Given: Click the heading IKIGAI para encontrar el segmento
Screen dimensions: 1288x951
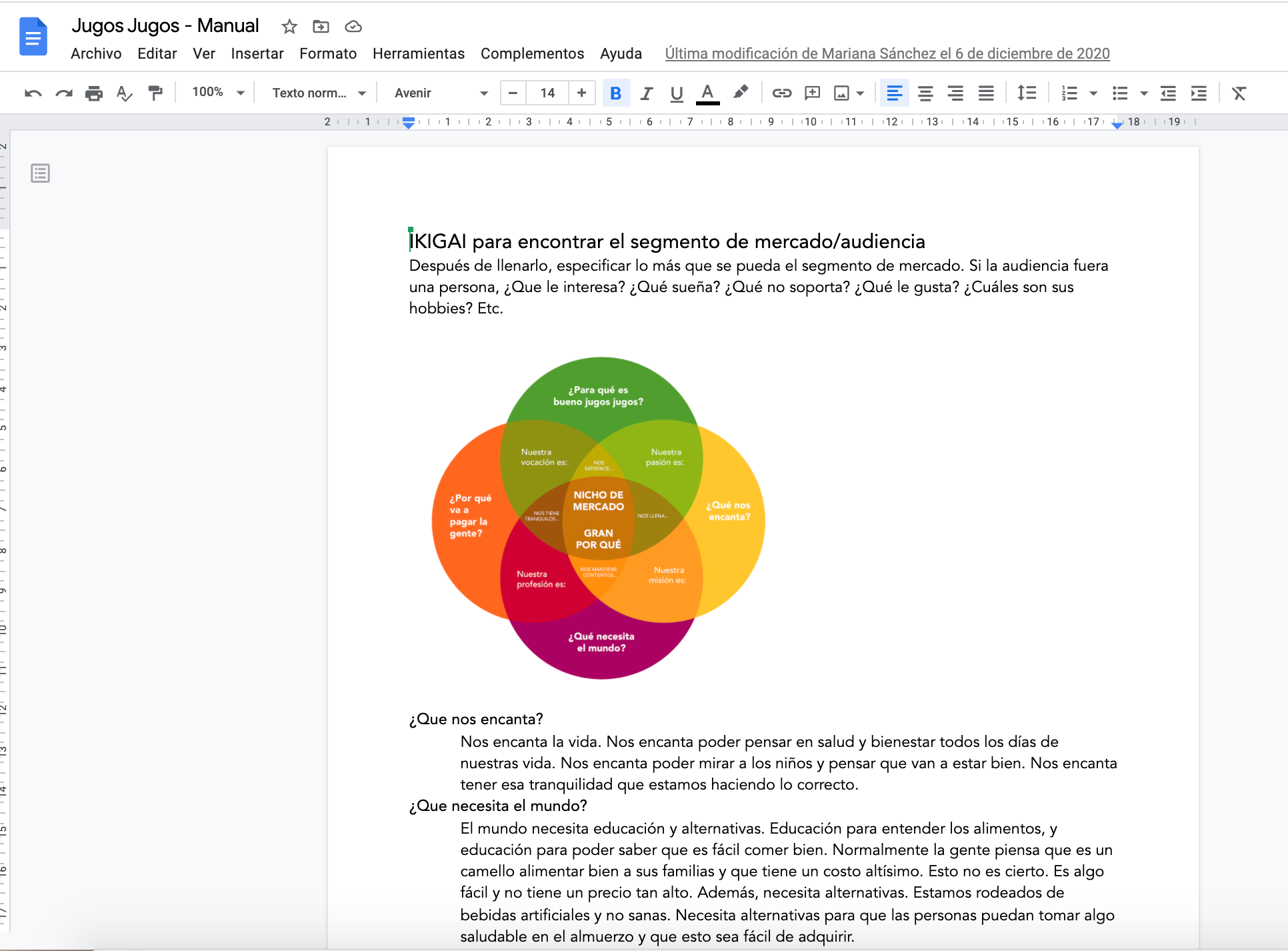Looking at the screenshot, I should (667, 241).
